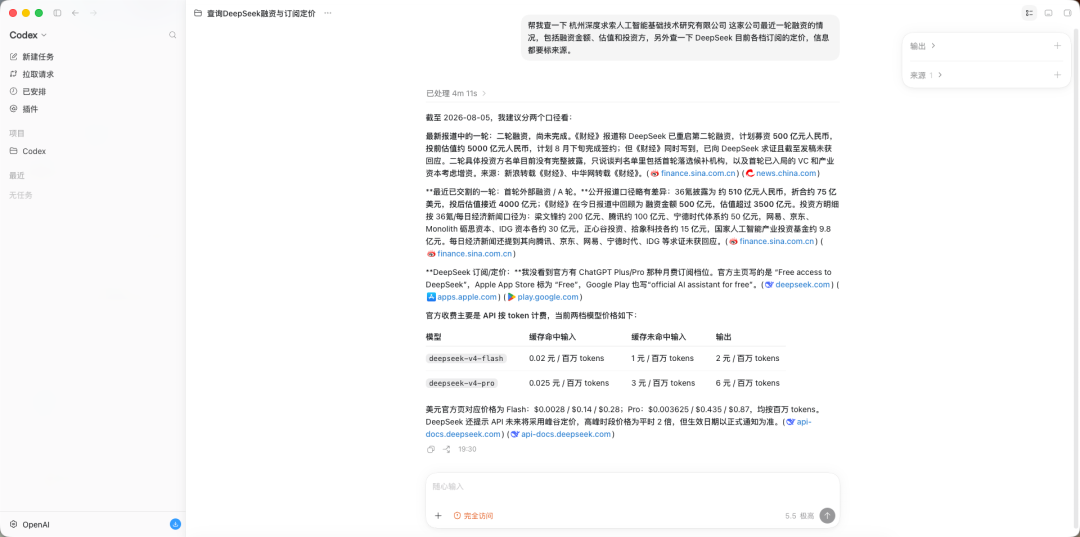
Task: Expand the 输出 section chevron
Action: point(933,45)
